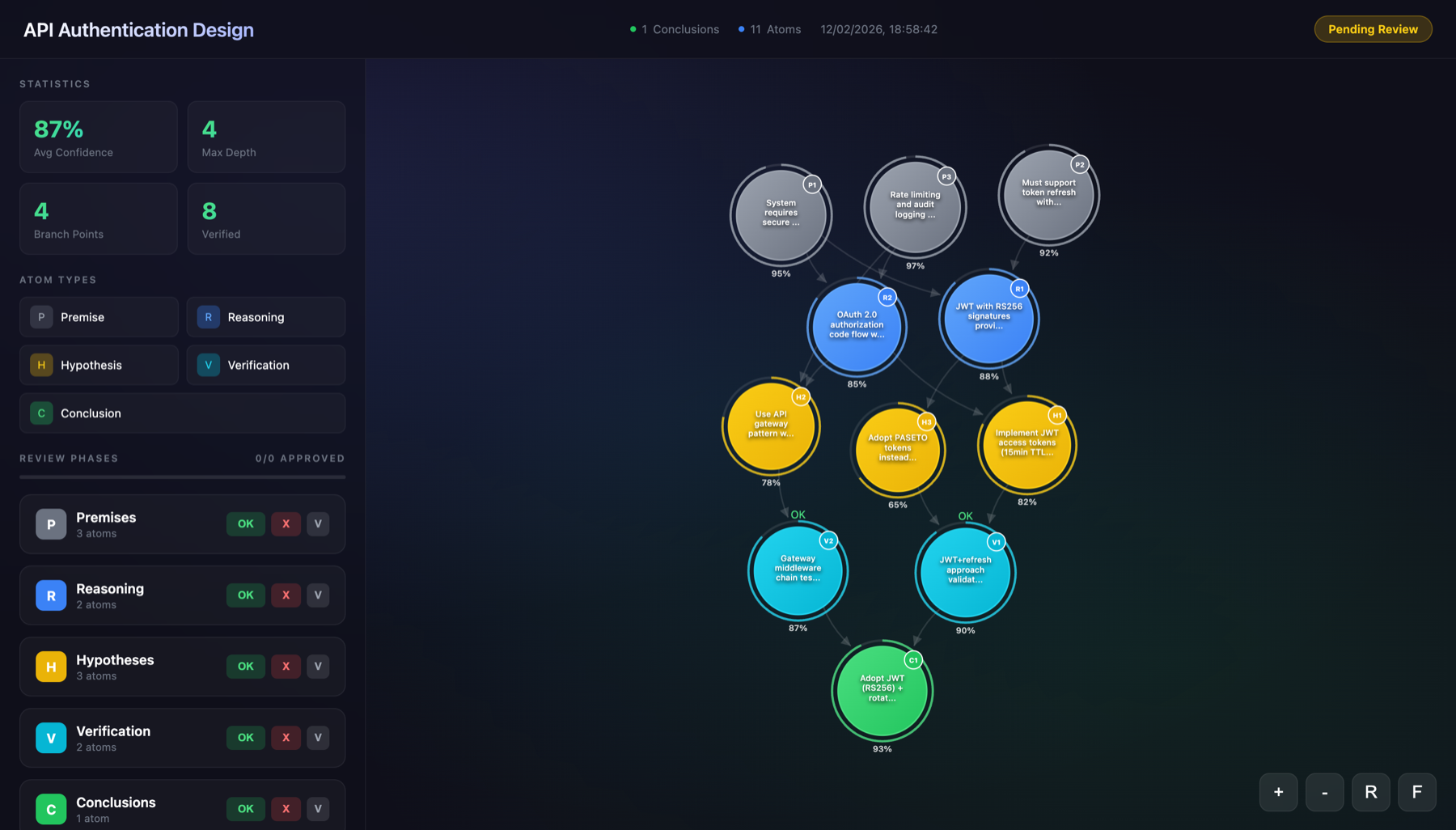Select the Conclusion atom type icon
This screenshot has height=830, width=1456.
tap(41, 413)
